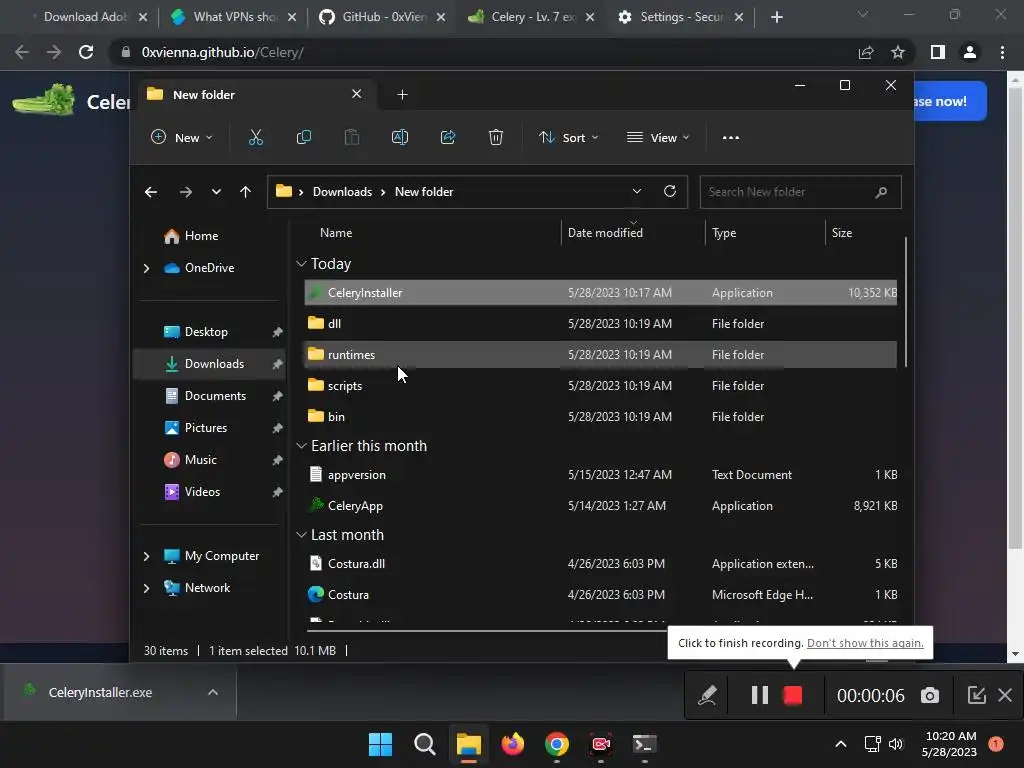Collapse the Today group
The height and width of the screenshot is (768, 1024).
click(301, 264)
